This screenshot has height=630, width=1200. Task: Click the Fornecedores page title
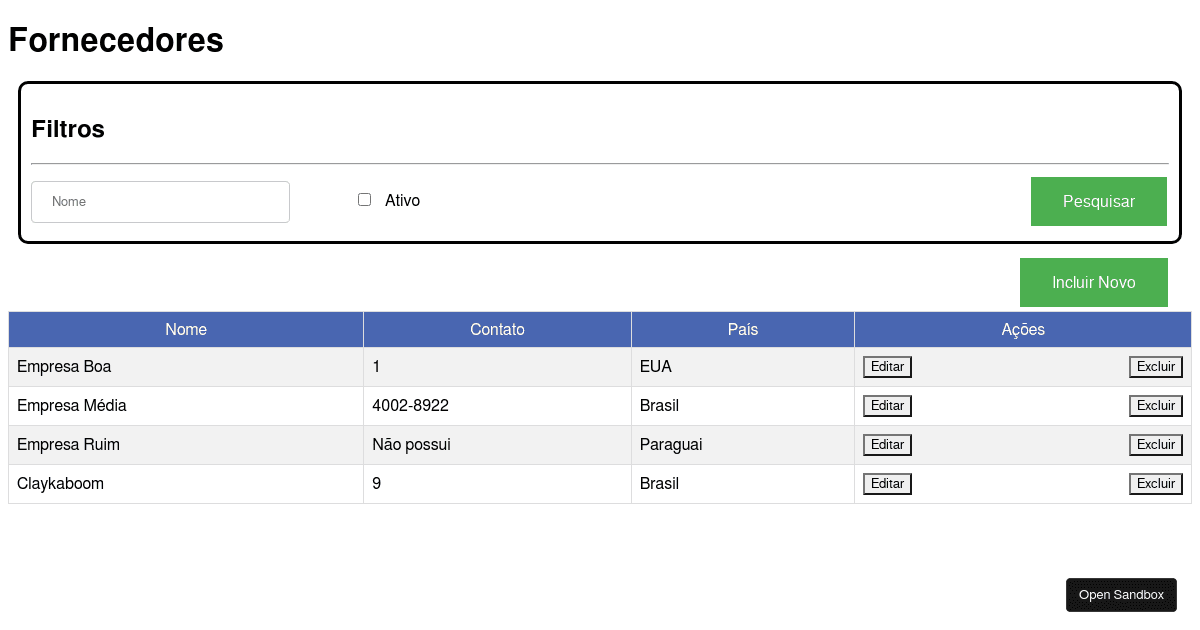[x=115, y=40]
